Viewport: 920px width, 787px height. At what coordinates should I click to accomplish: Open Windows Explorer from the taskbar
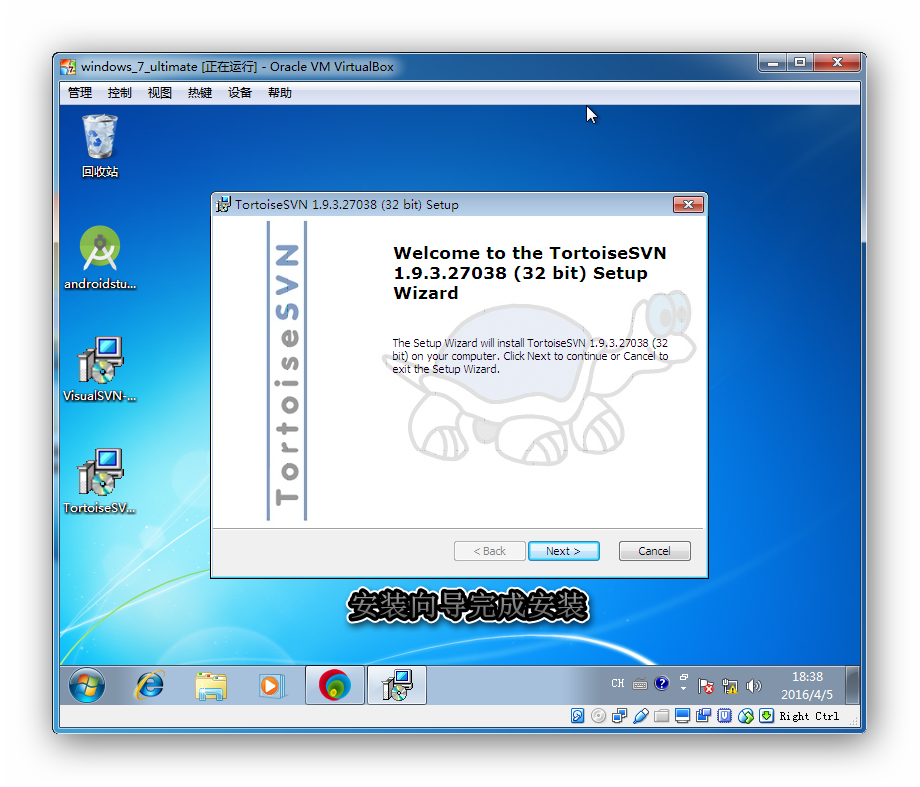(x=211, y=685)
